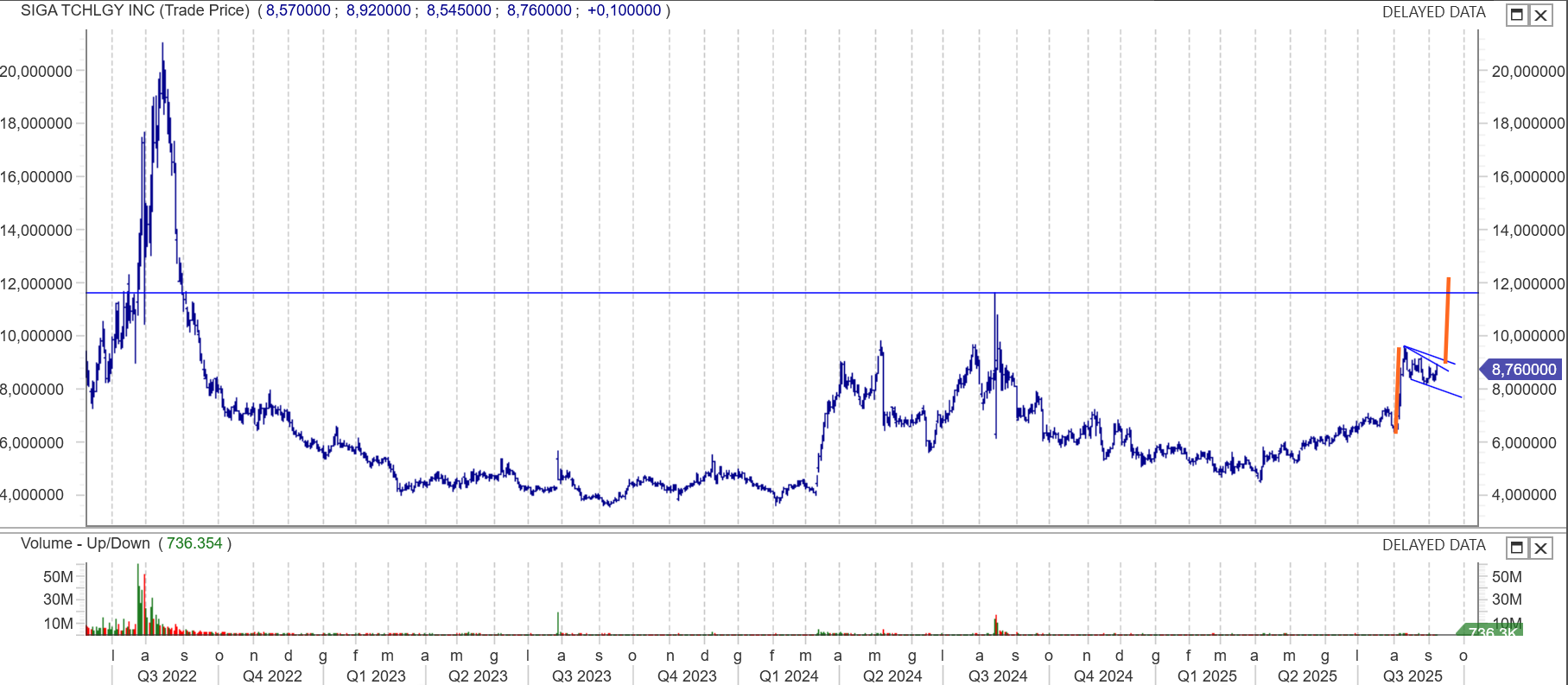Screen dimensions: 1568x685
Task: Click the Q3 2022 quarter label
Action: [167, 676]
